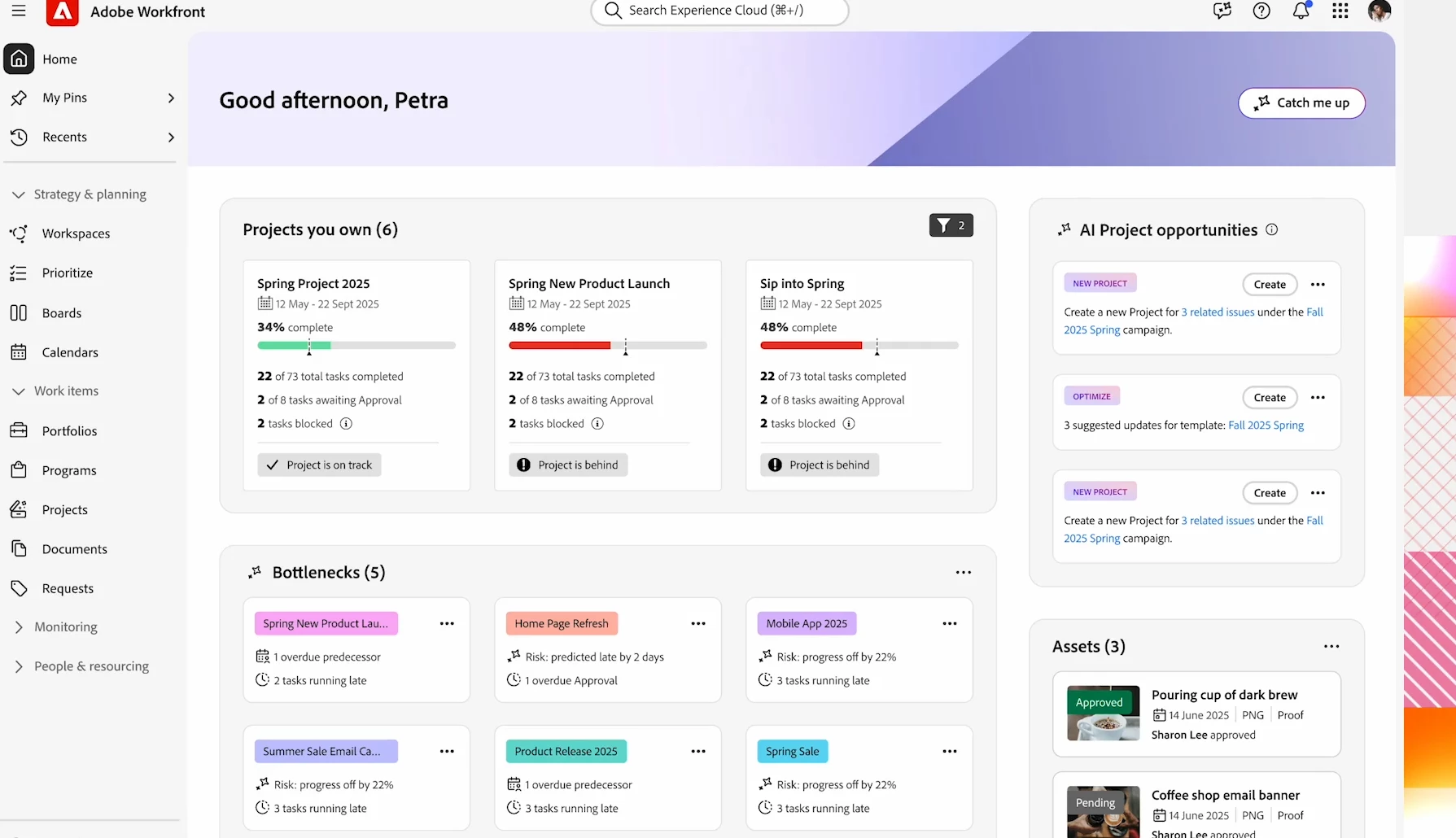Open the hamburger navigation menu
The height and width of the screenshot is (838, 1456).
(19, 11)
